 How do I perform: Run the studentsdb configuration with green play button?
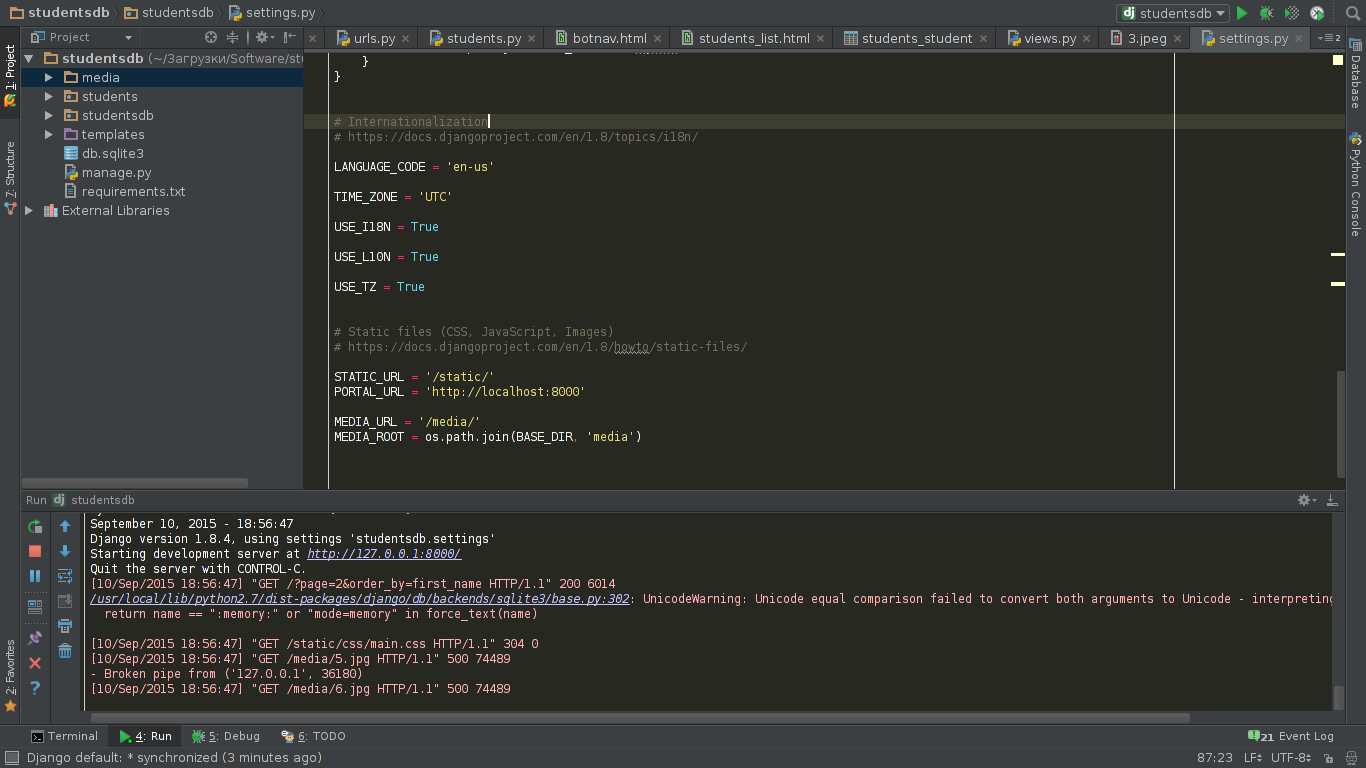(1242, 13)
